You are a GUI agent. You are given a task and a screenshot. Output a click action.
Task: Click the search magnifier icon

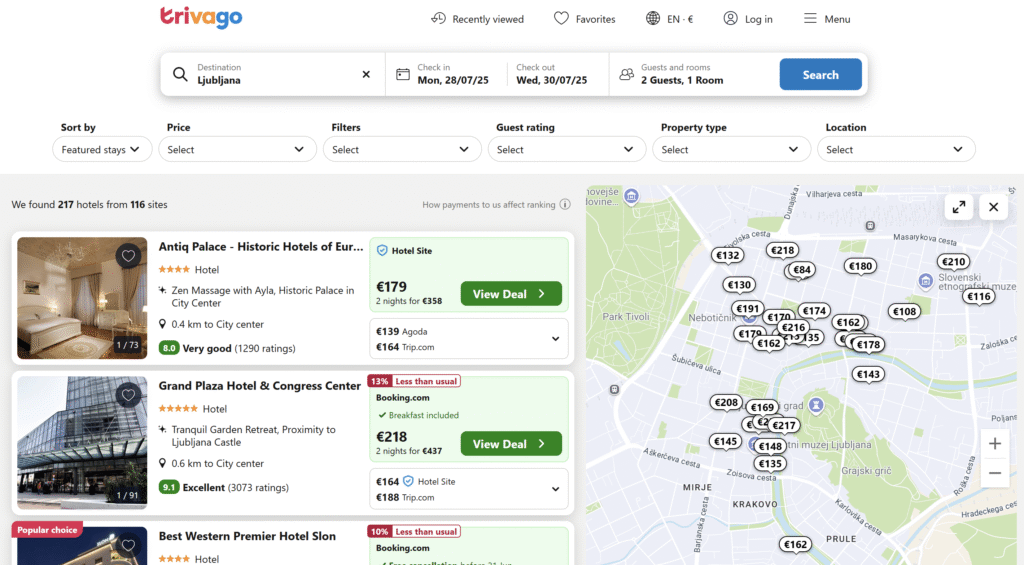click(x=180, y=74)
